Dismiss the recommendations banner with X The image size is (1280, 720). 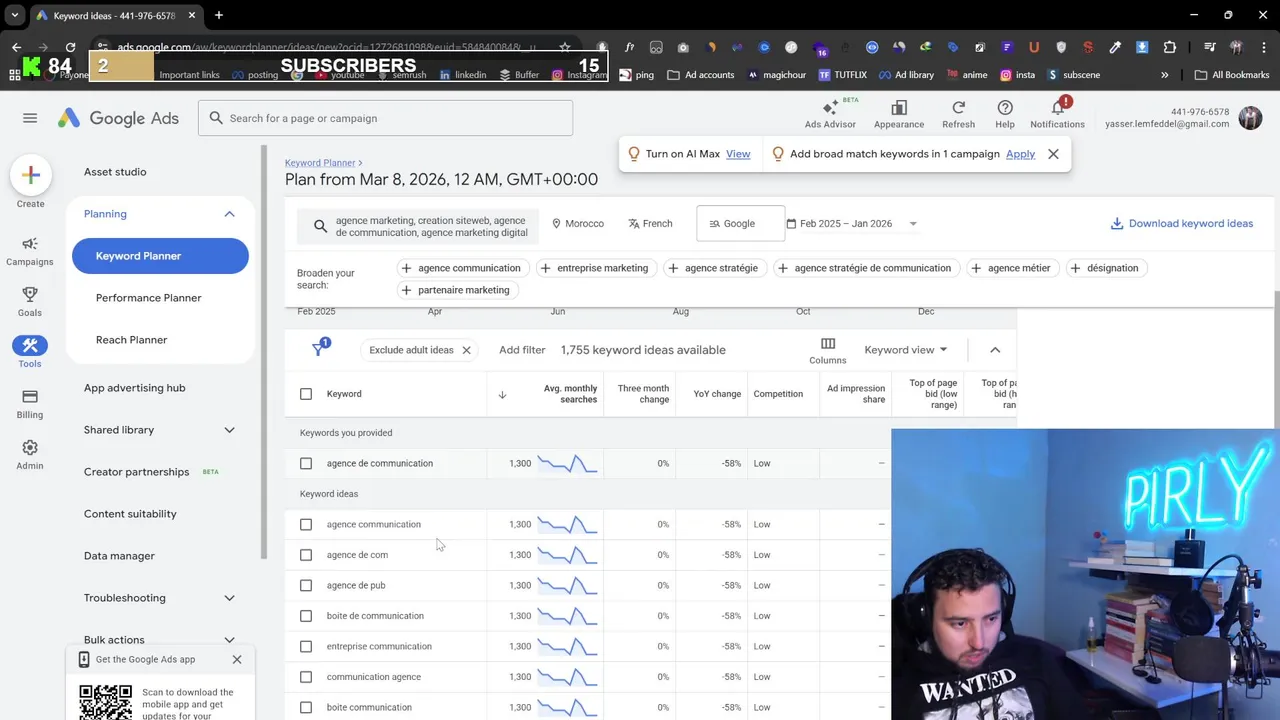[x=1053, y=154]
